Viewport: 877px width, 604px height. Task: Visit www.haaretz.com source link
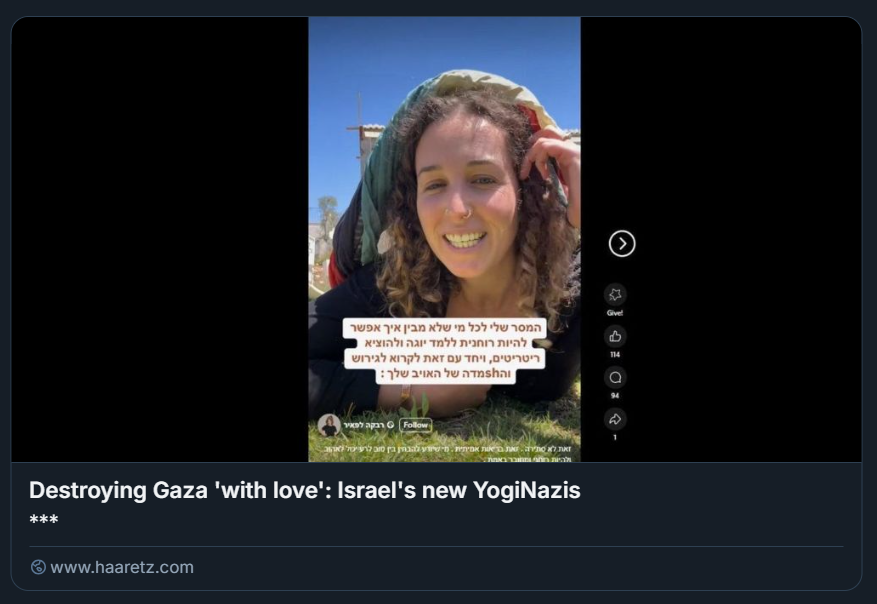[122, 567]
